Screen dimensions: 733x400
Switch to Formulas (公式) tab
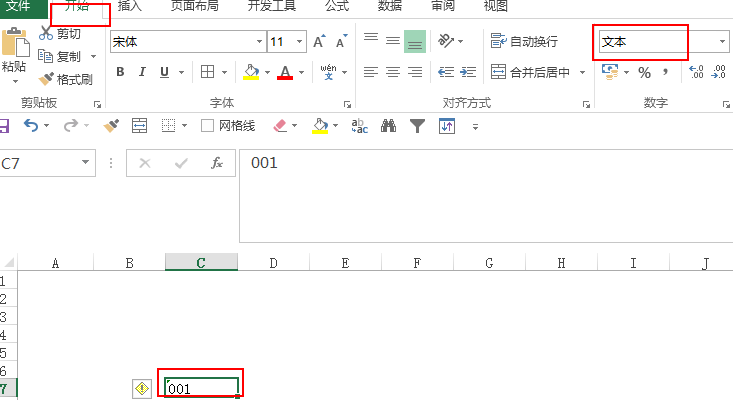pos(337,6)
